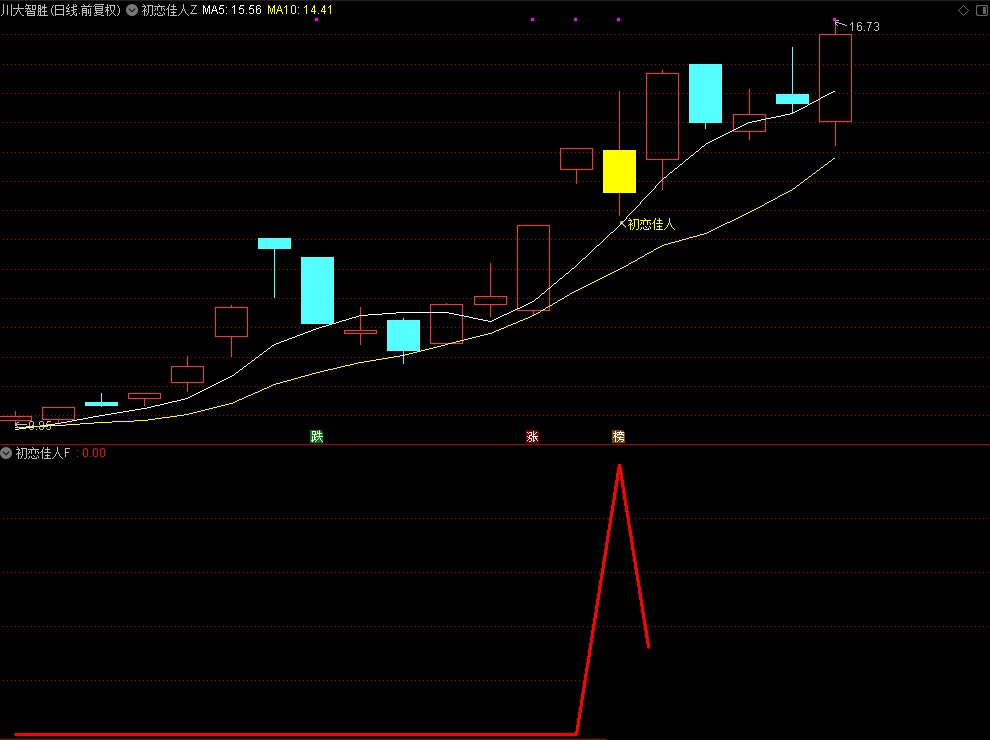Toggle the side panel icon at top right
990x740 pixels.
979,10
